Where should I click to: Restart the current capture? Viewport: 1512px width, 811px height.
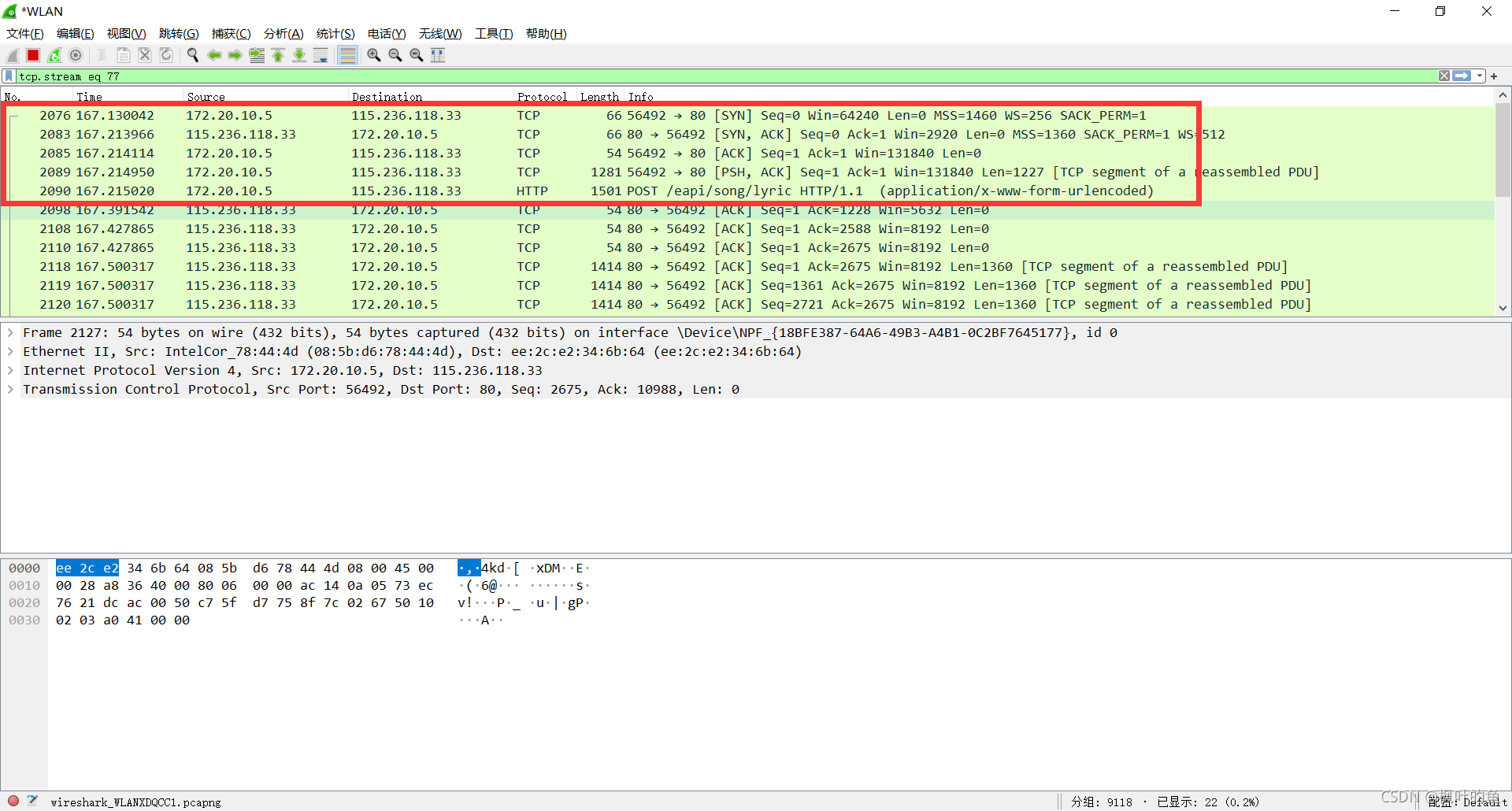54,55
